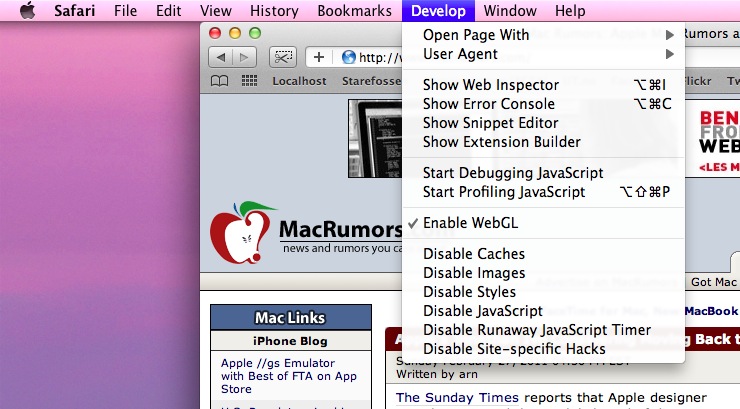This screenshot has height=409, width=740.
Task: Choose Show Web Inspector
Action: tap(543, 85)
